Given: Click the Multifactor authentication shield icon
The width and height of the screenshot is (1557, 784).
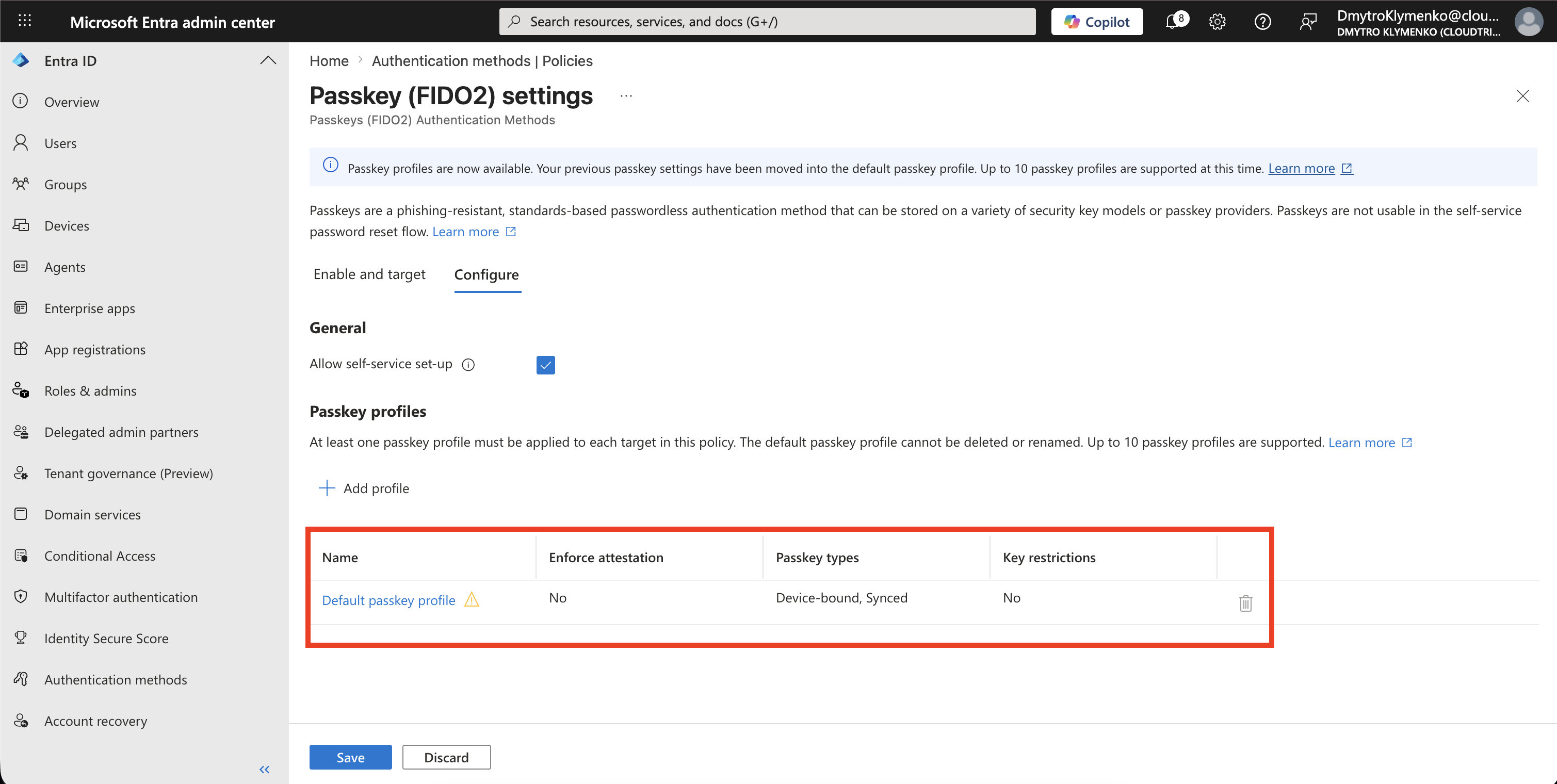Looking at the screenshot, I should 21,597.
